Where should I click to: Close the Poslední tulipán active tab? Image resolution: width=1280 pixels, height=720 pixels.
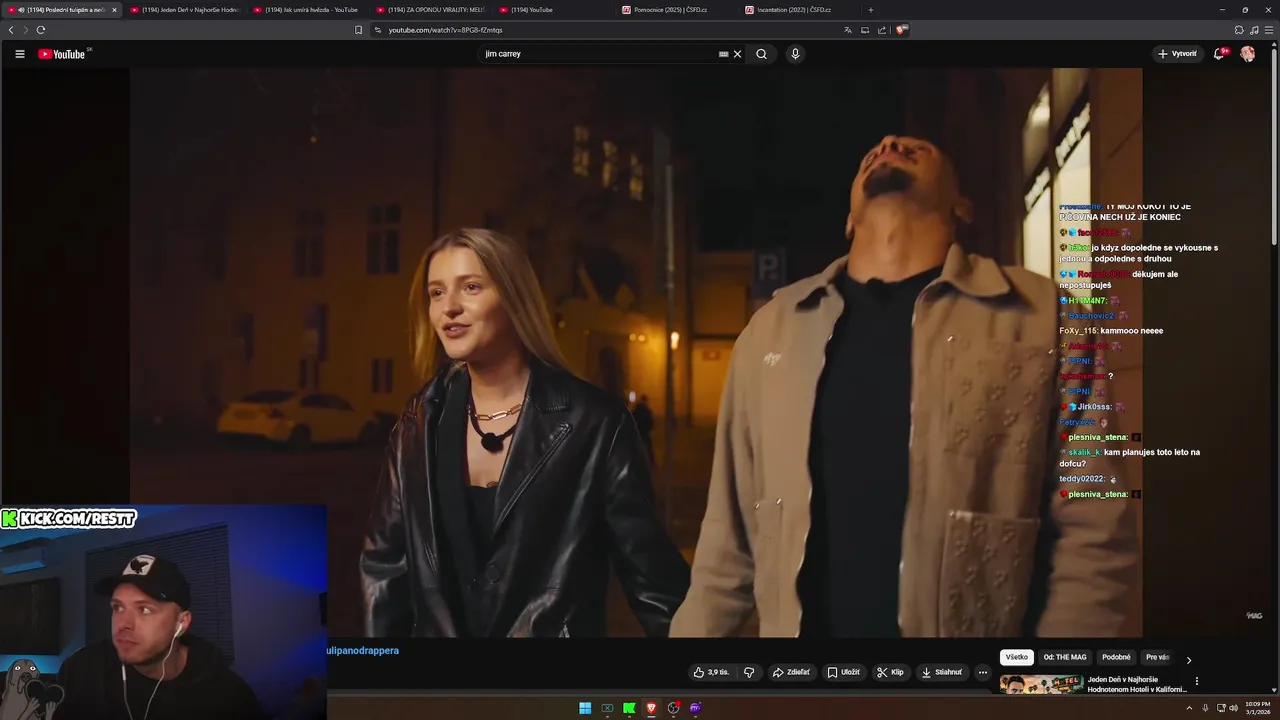(x=114, y=10)
